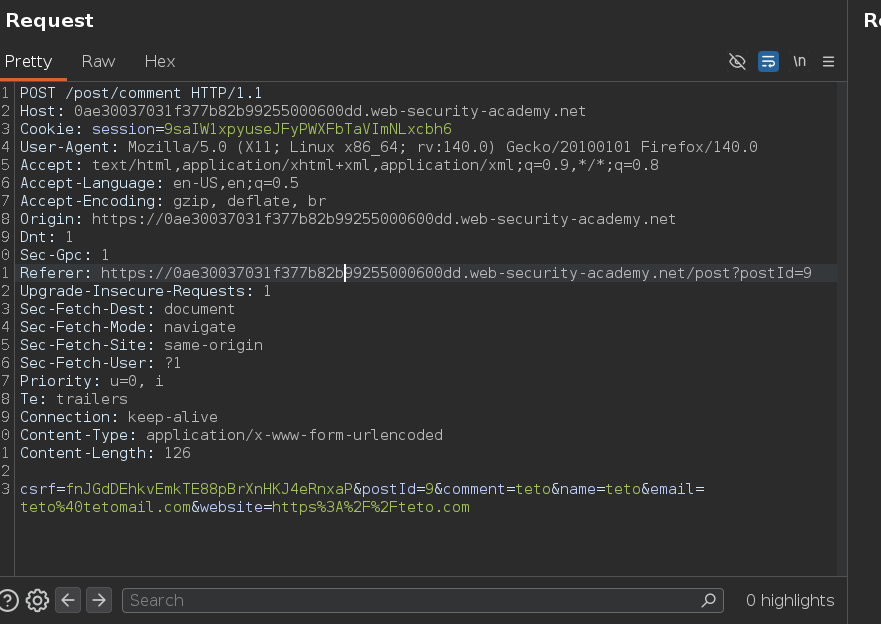Click the Te: trailers header
Viewport: 881px width, 624px height.
click(x=74, y=398)
